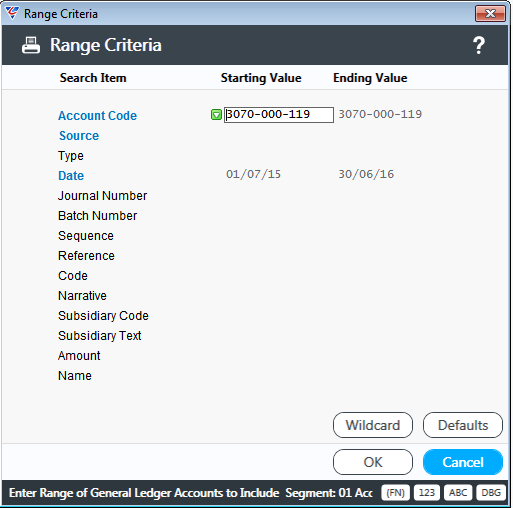Click the DBG status bar indicator
This screenshot has height=508, width=513.
(491, 493)
